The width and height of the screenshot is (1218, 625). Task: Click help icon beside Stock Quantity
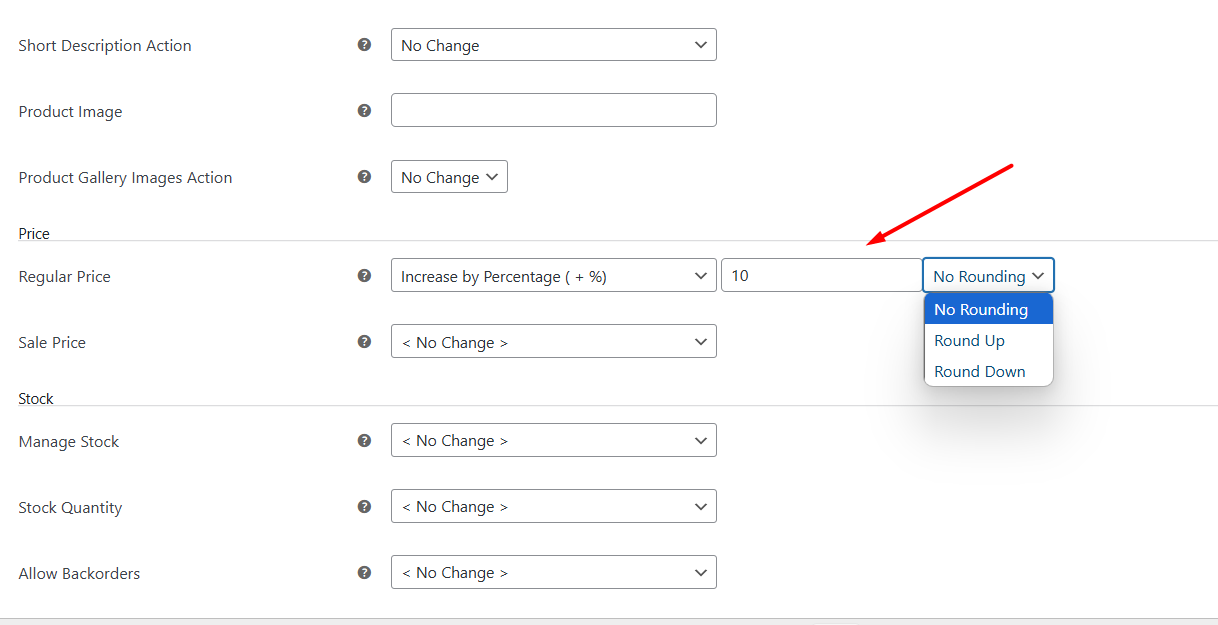pos(365,507)
